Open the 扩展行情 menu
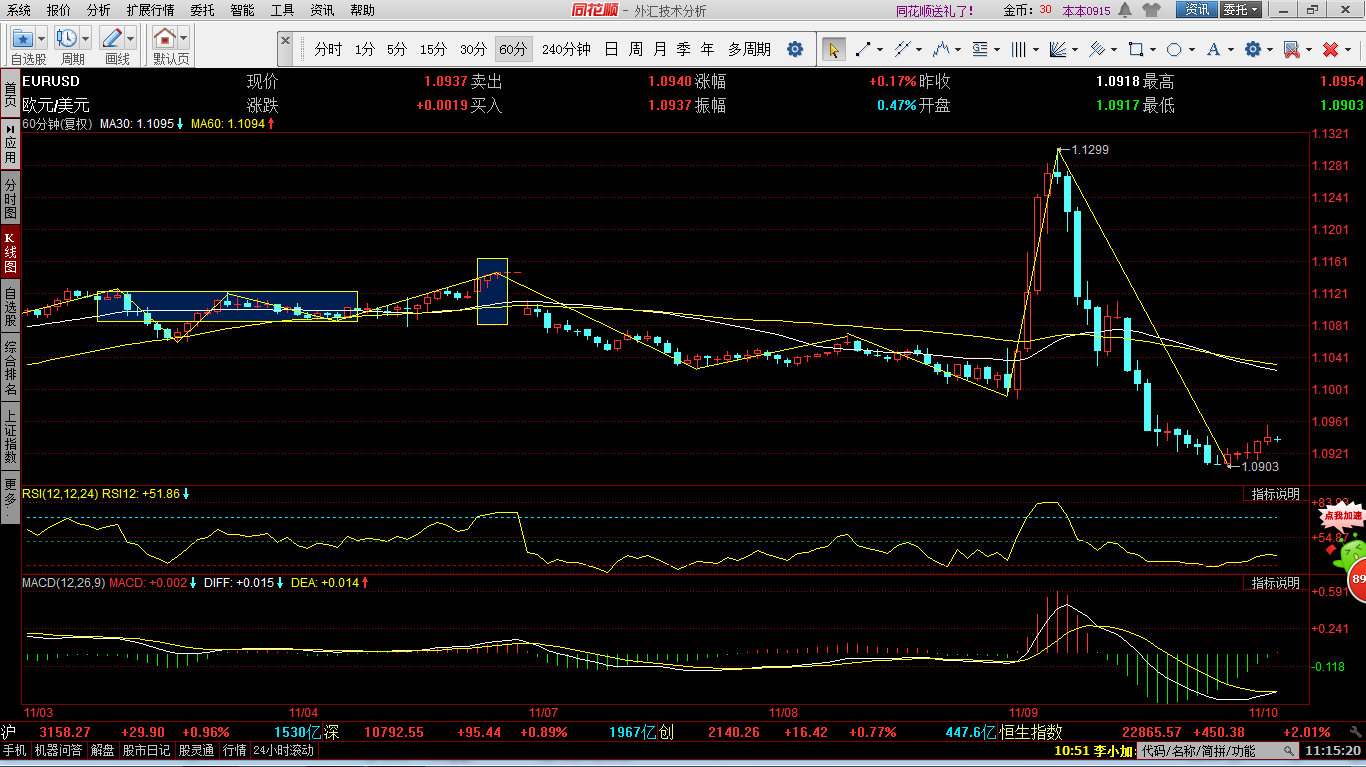The image size is (1366, 767). (x=150, y=10)
